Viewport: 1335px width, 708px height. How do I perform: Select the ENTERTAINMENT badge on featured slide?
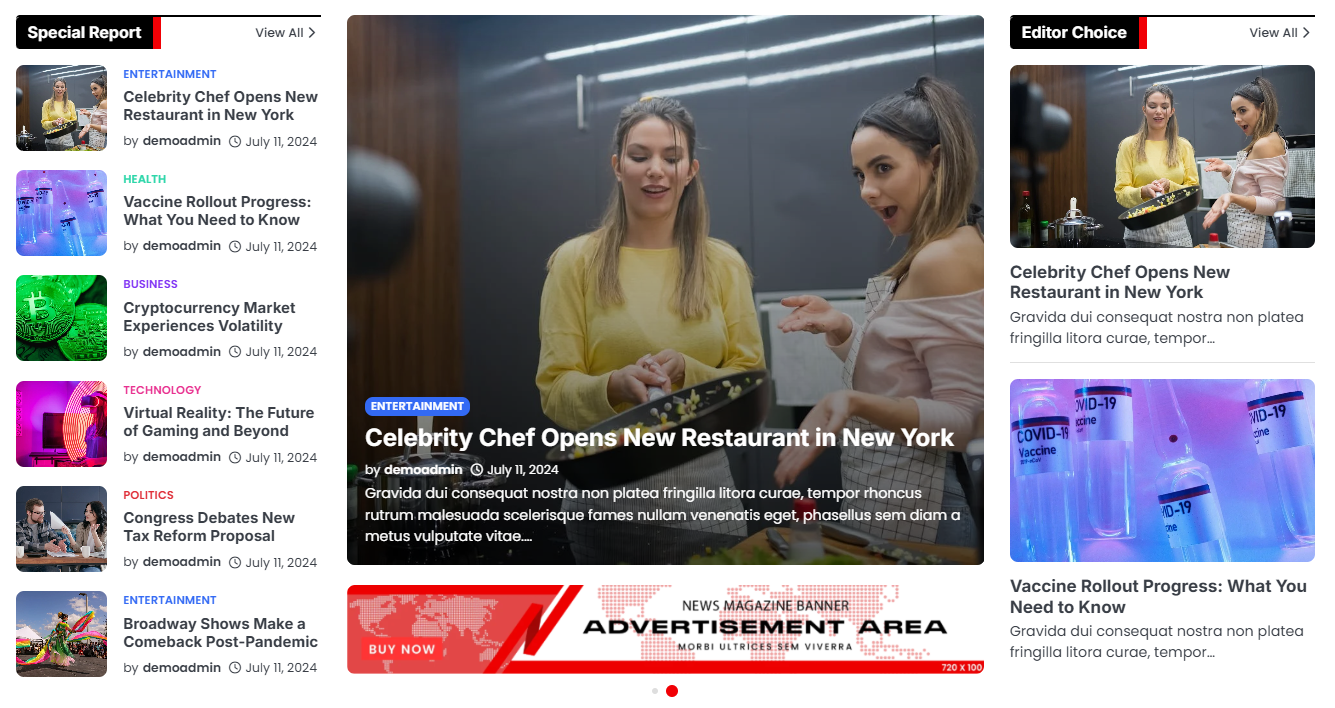point(417,407)
